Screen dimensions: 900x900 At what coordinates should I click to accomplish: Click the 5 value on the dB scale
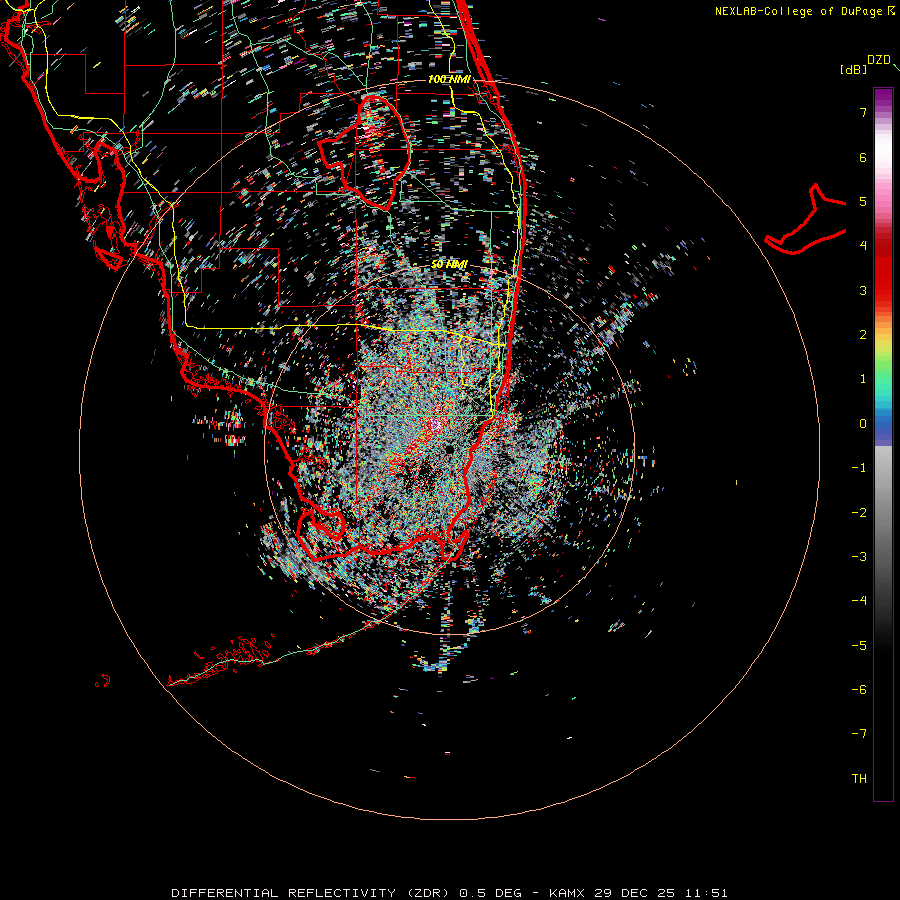pos(863,201)
